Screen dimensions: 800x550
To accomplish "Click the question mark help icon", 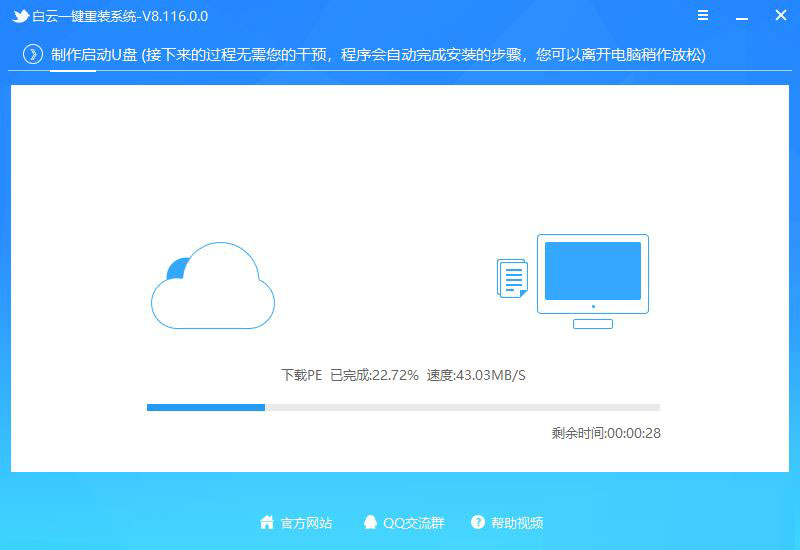I will pyautogui.click(x=478, y=522).
